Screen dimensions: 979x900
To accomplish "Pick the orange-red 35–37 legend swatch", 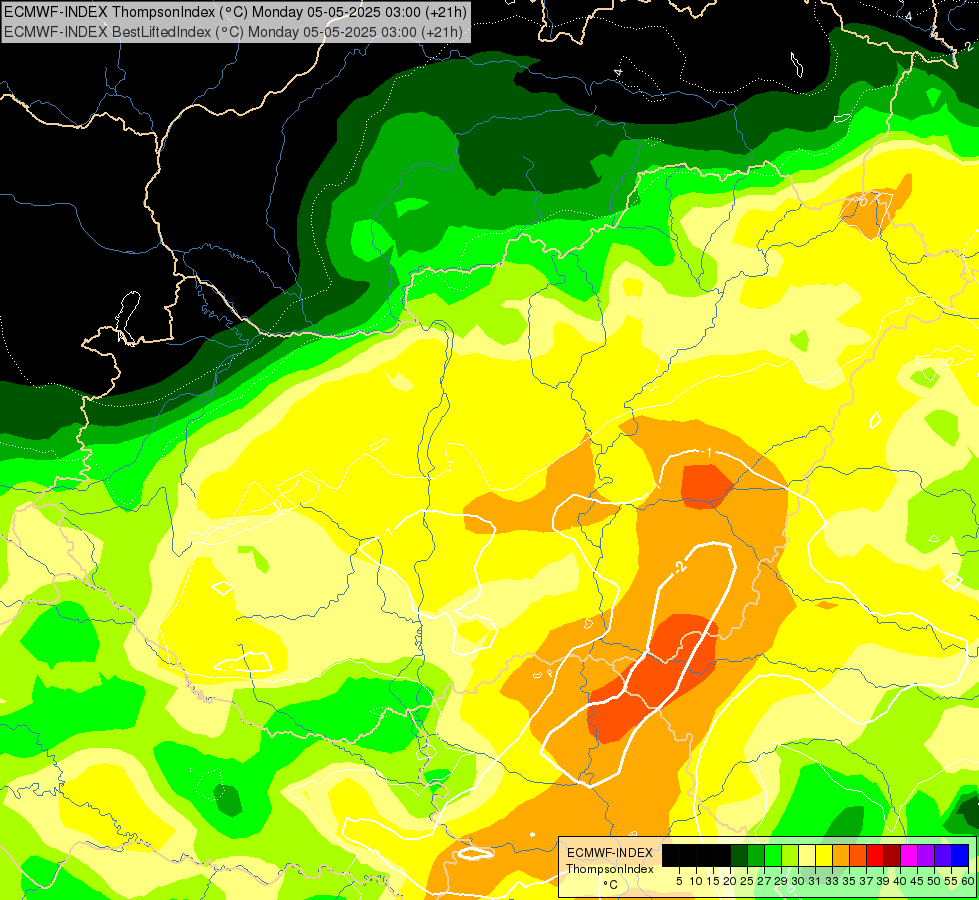I will [x=858, y=855].
